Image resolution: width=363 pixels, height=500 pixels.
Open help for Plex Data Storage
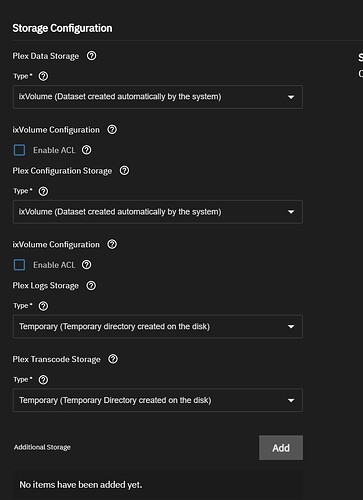[91, 56]
